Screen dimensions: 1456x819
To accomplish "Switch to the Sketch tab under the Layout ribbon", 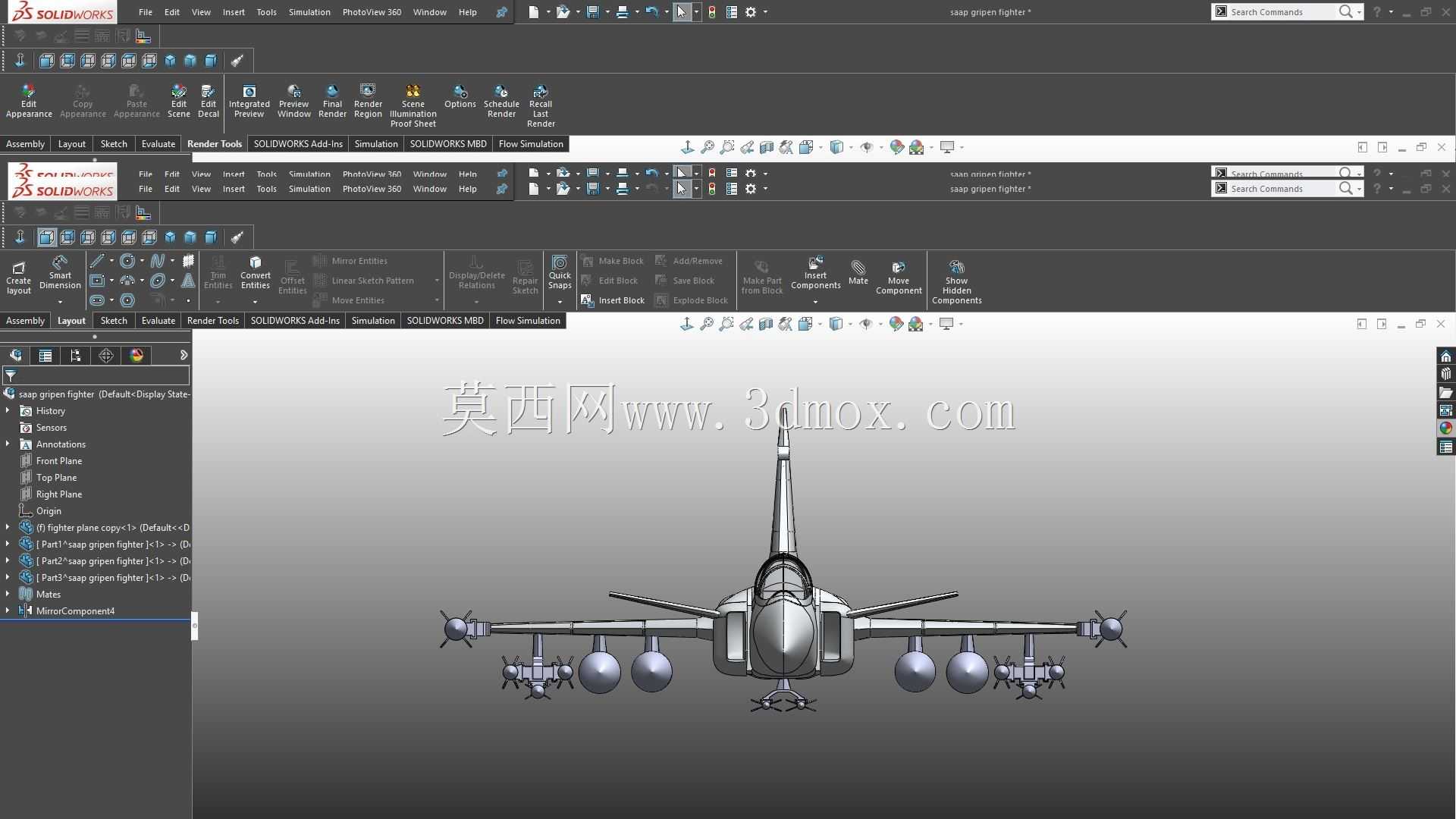I will [114, 321].
